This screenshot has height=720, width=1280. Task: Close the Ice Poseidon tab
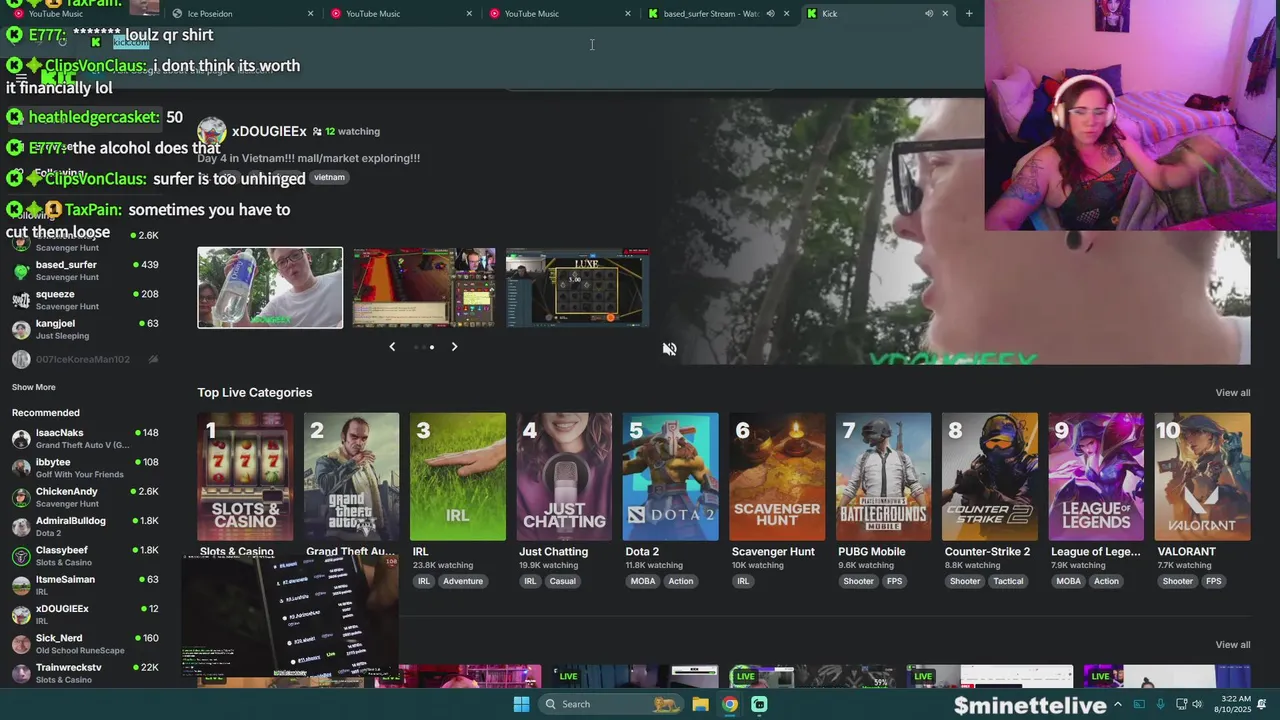tap(310, 14)
